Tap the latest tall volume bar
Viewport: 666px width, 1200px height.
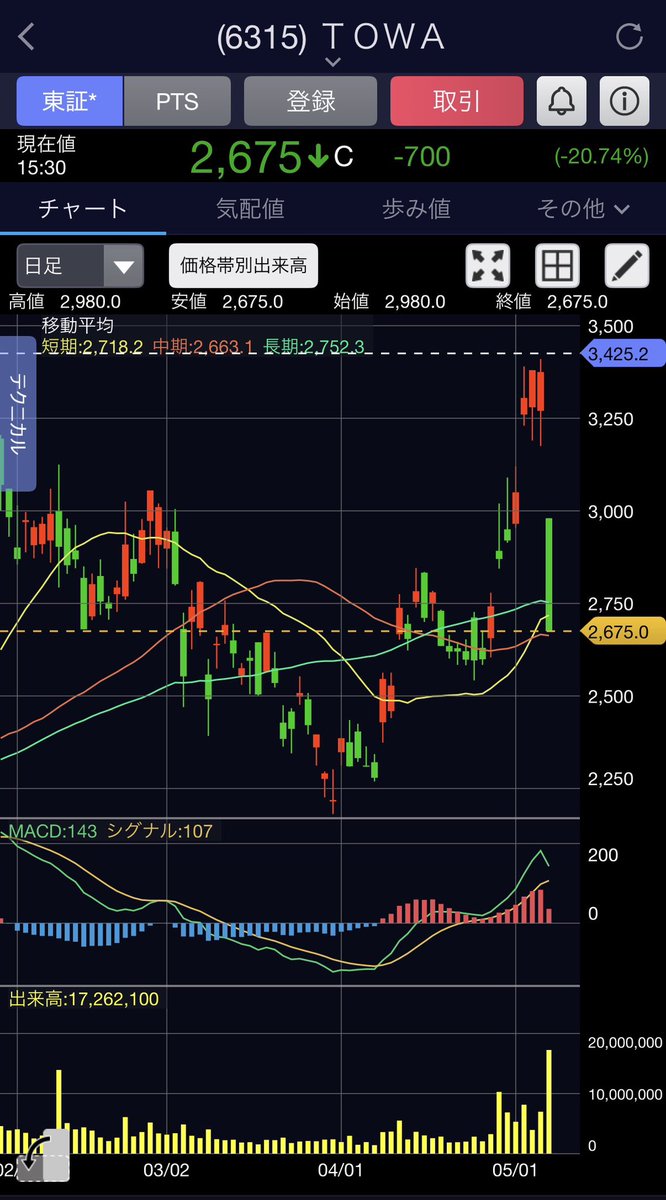[549, 1100]
